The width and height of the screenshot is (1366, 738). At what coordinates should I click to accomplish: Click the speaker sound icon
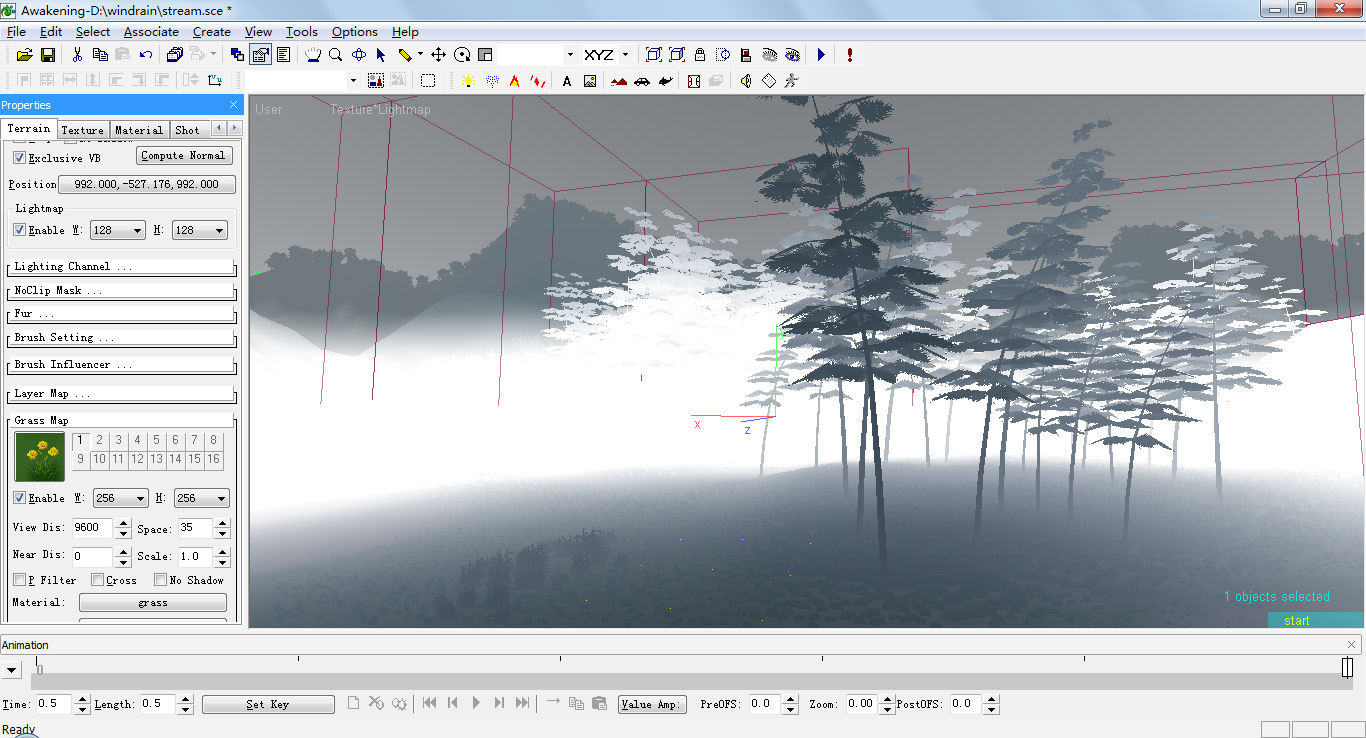coord(746,80)
